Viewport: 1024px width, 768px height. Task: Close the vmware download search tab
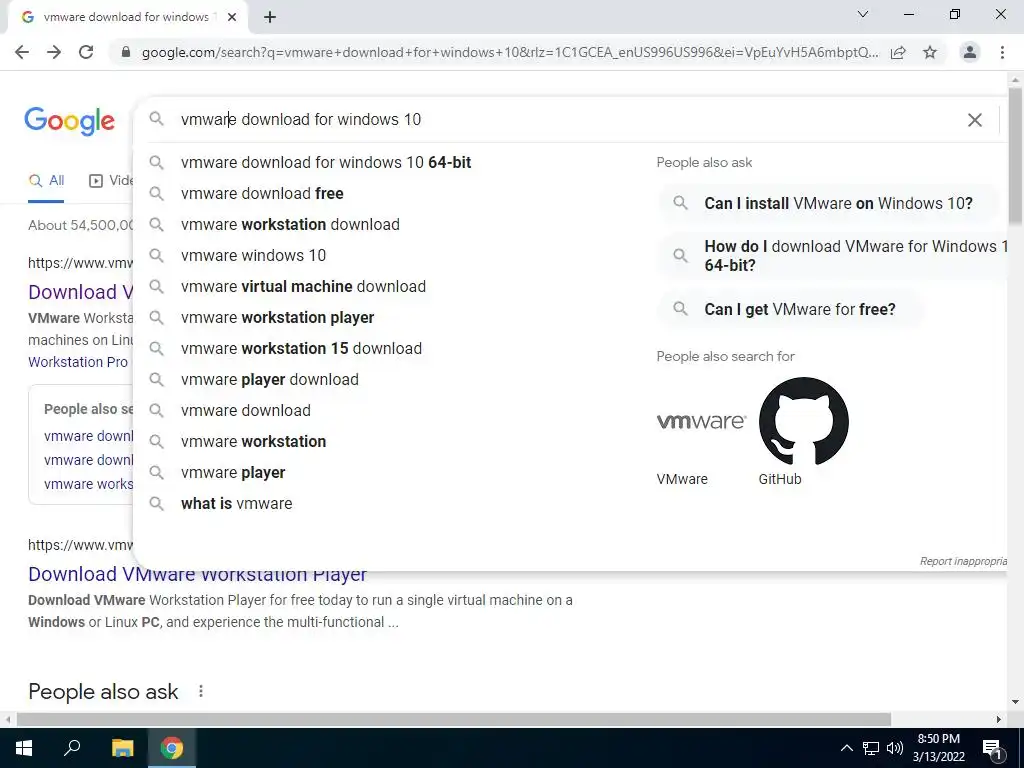[231, 18]
